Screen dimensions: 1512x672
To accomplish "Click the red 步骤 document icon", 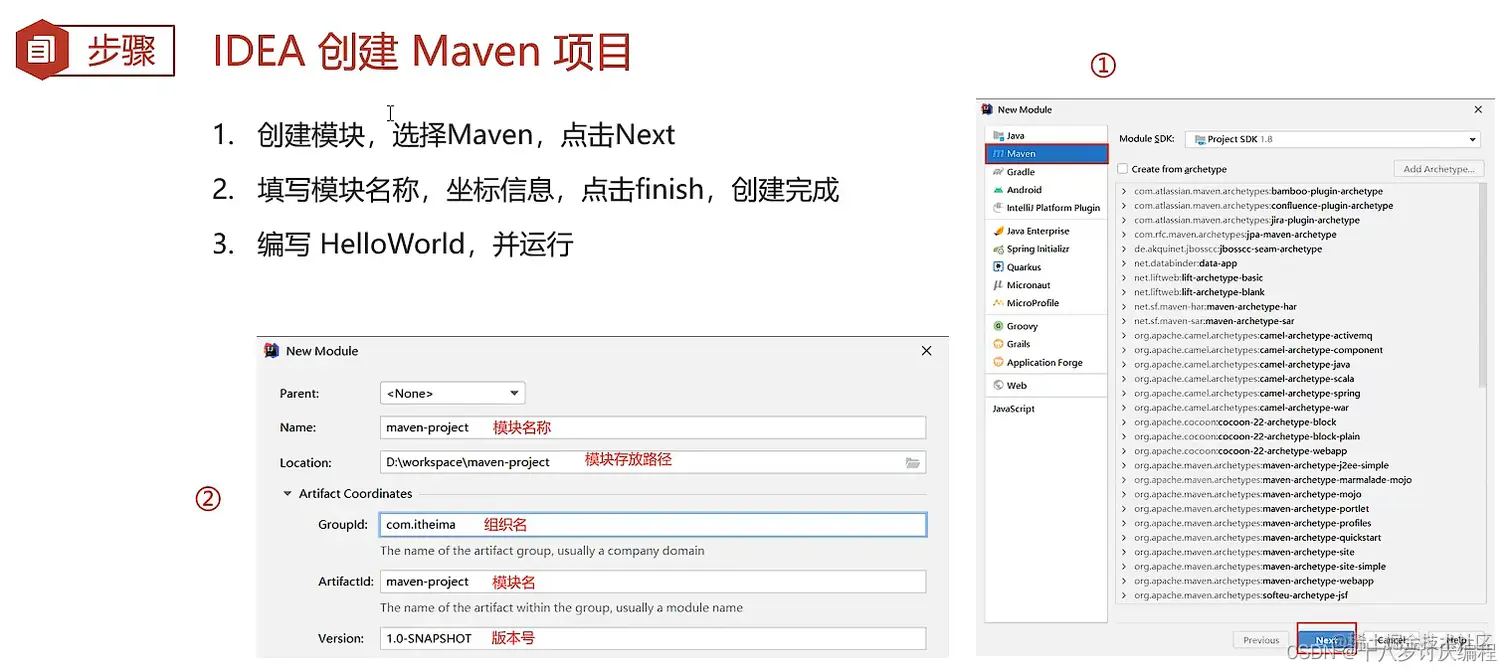I will pyautogui.click(x=41, y=49).
